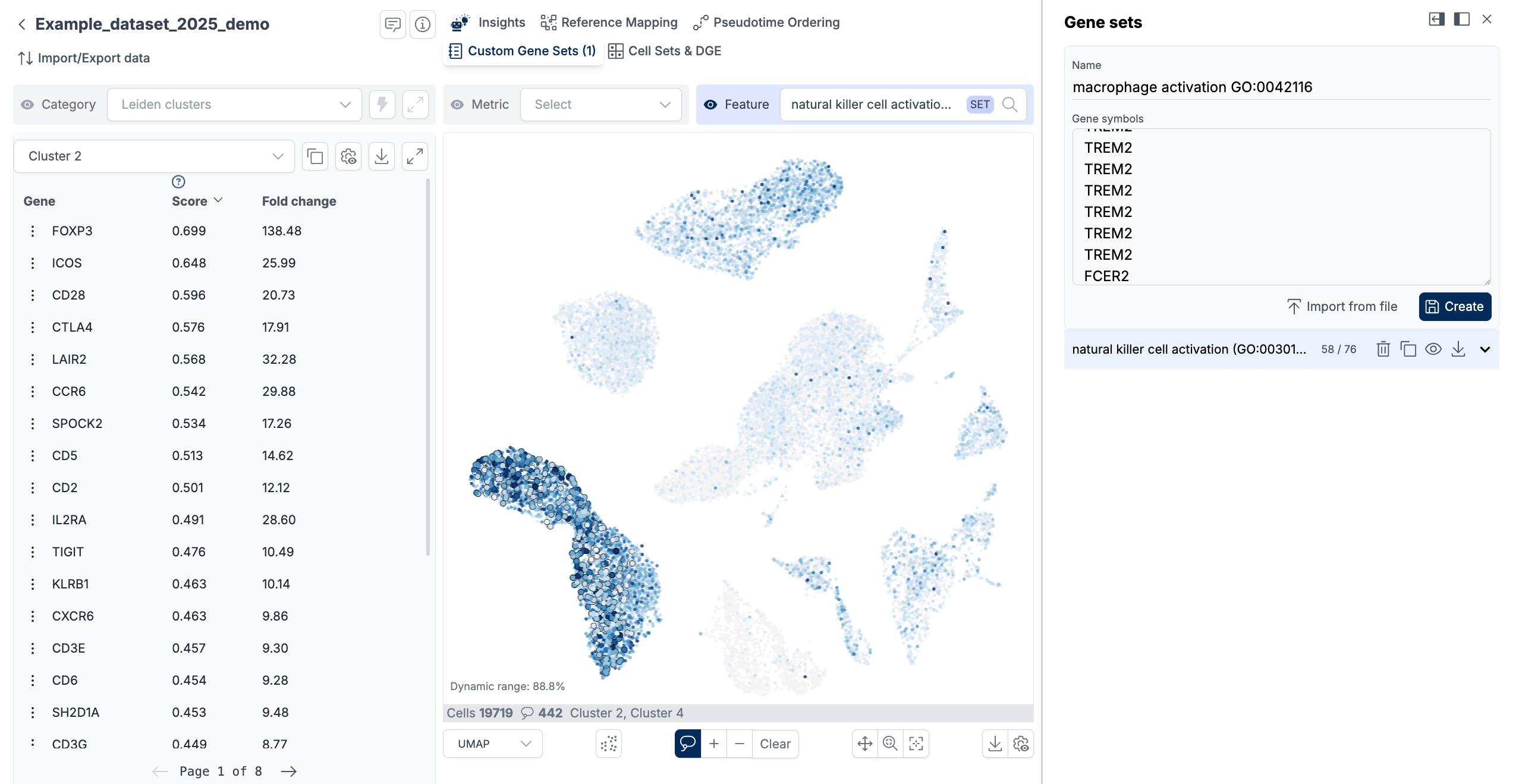Click Import from file in Gene sets panel
The width and height of the screenshot is (1519, 784).
coord(1343,306)
